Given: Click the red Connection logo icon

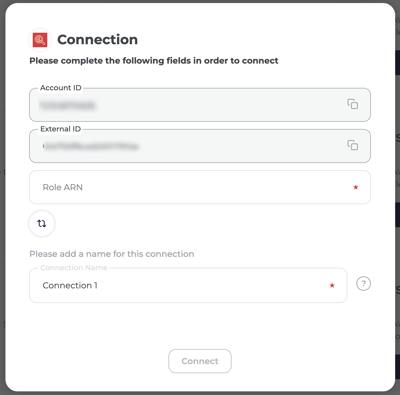Looking at the screenshot, I should pyautogui.click(x=40, y=40).
